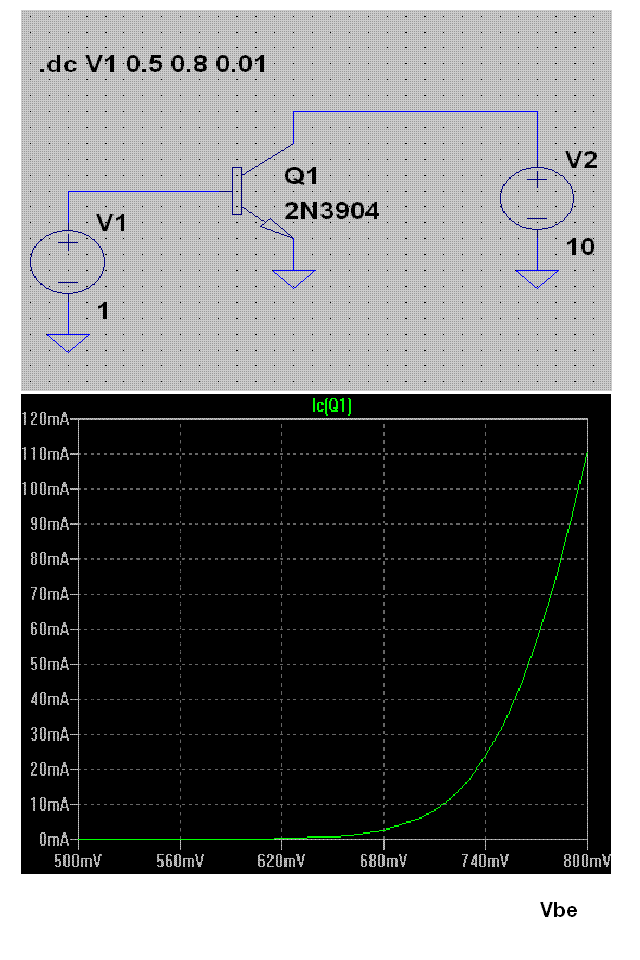Image resolution: width=640 pixels, height=960 pixels.
Task: Click the V2 source name label
Action: 581,160
